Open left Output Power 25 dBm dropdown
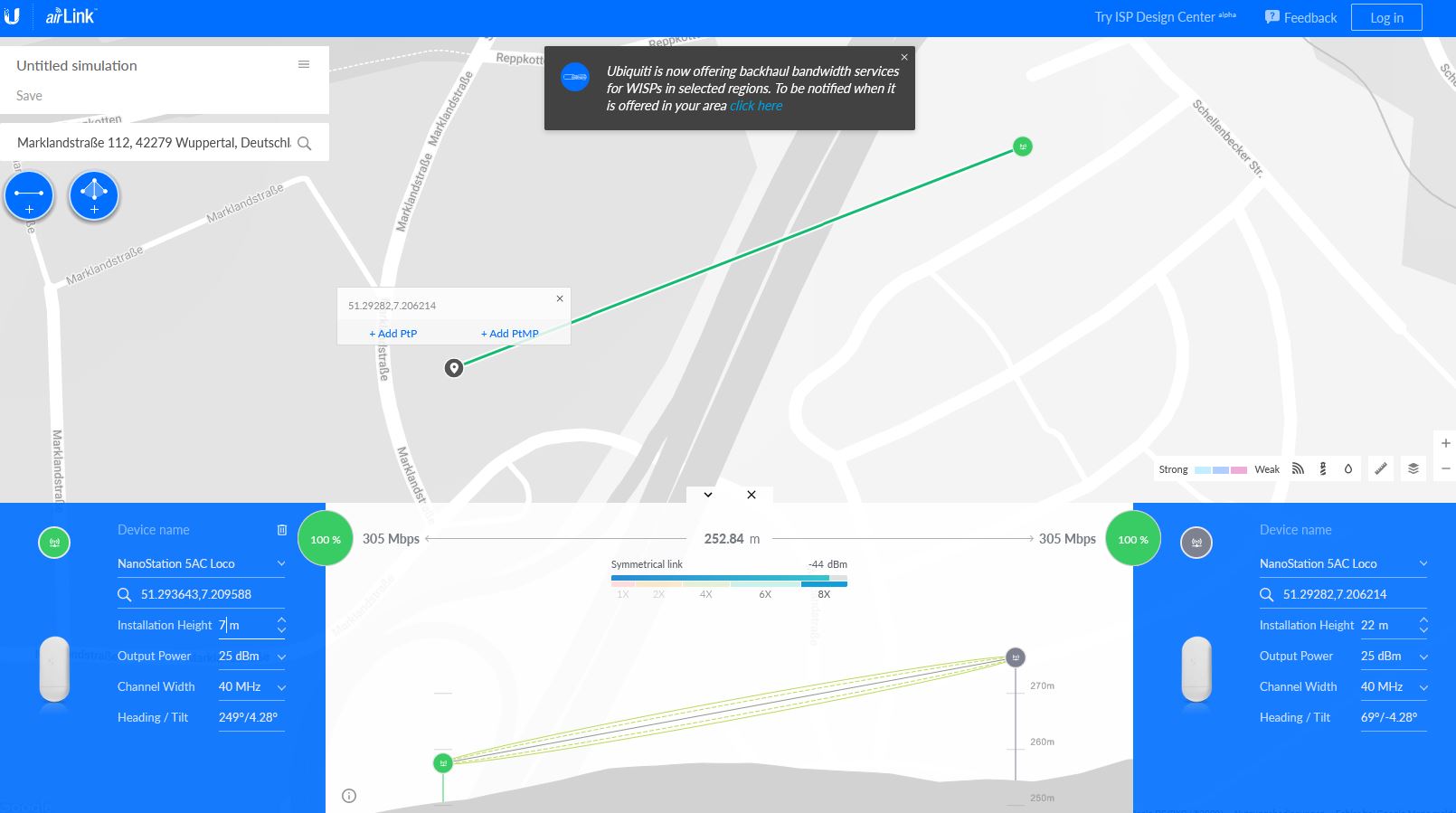 coord(251,656)
